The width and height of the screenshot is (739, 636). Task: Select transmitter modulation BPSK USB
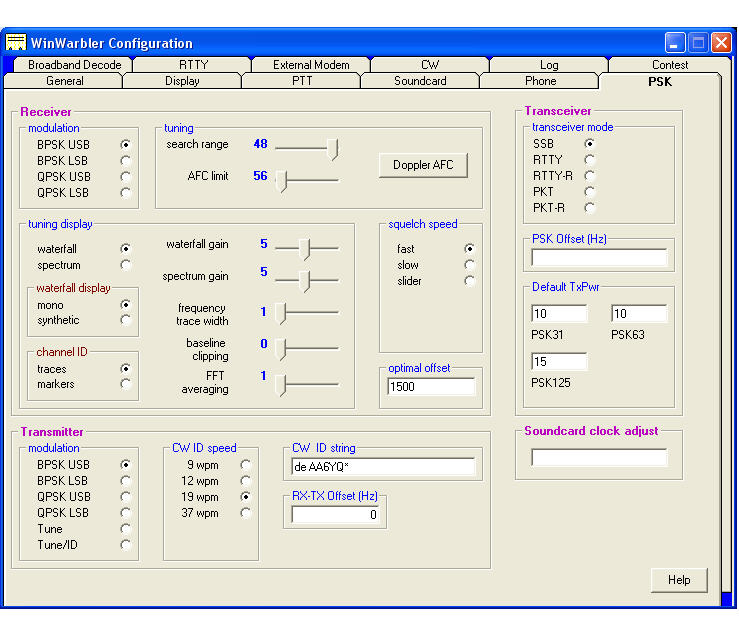(125, 464)
